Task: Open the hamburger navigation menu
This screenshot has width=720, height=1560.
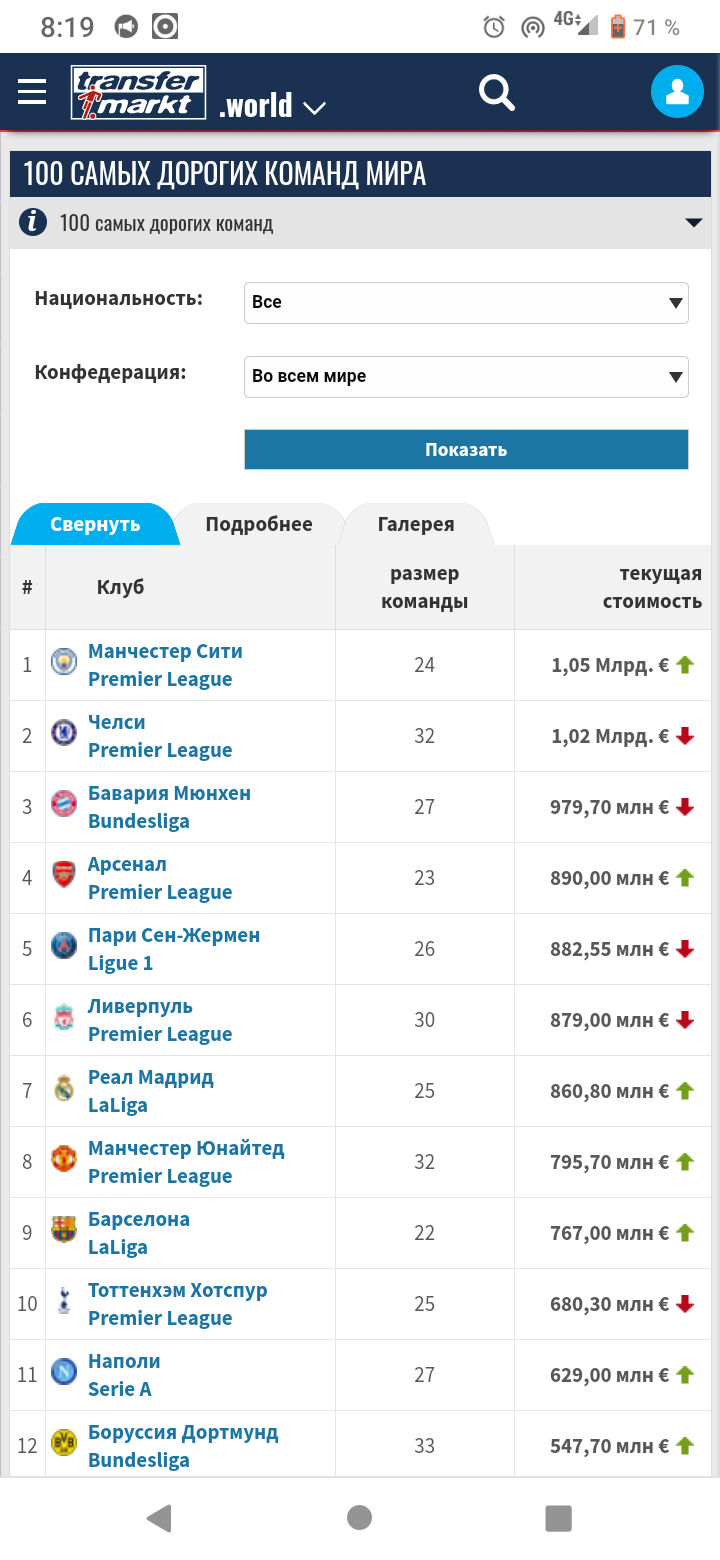Action: [32, 92]
